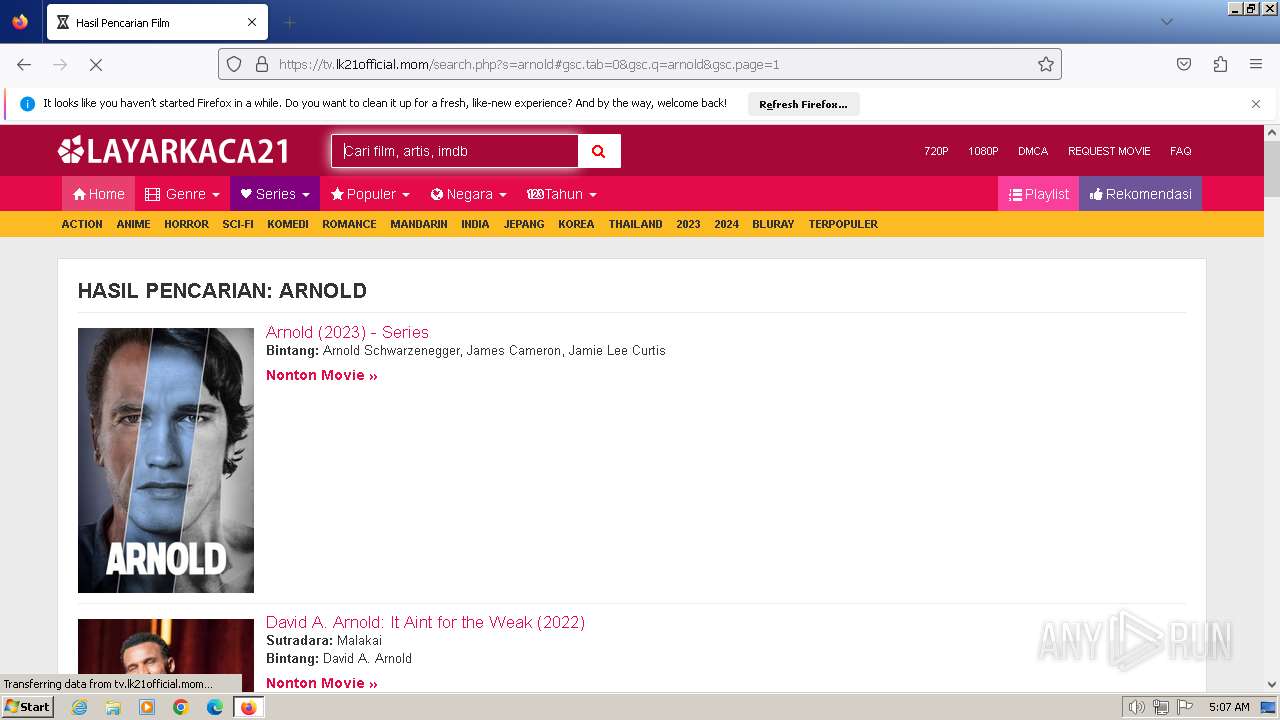Click the network tray icon
This screenshot has height=720, width=1280.
pyautogui.click(x=1160, y=707)
